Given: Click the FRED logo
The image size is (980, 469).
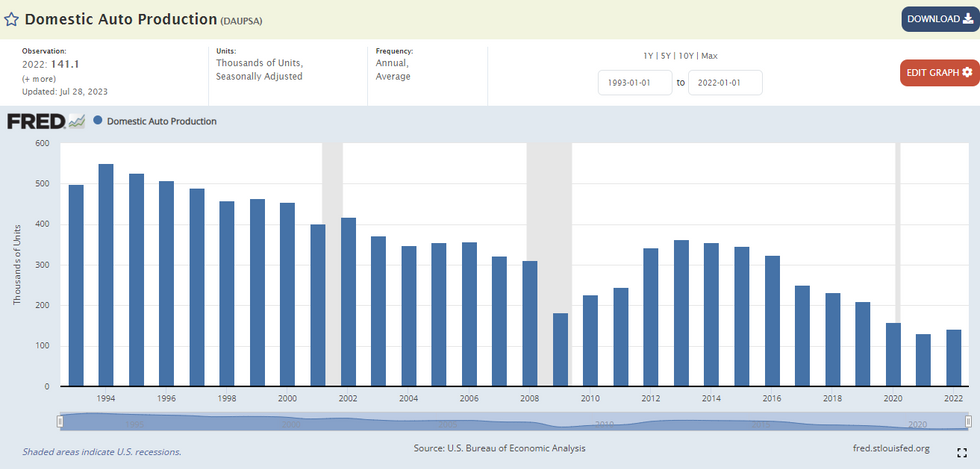Looking at the screenshot, I should pyautogui.click(x=46, y=121).
